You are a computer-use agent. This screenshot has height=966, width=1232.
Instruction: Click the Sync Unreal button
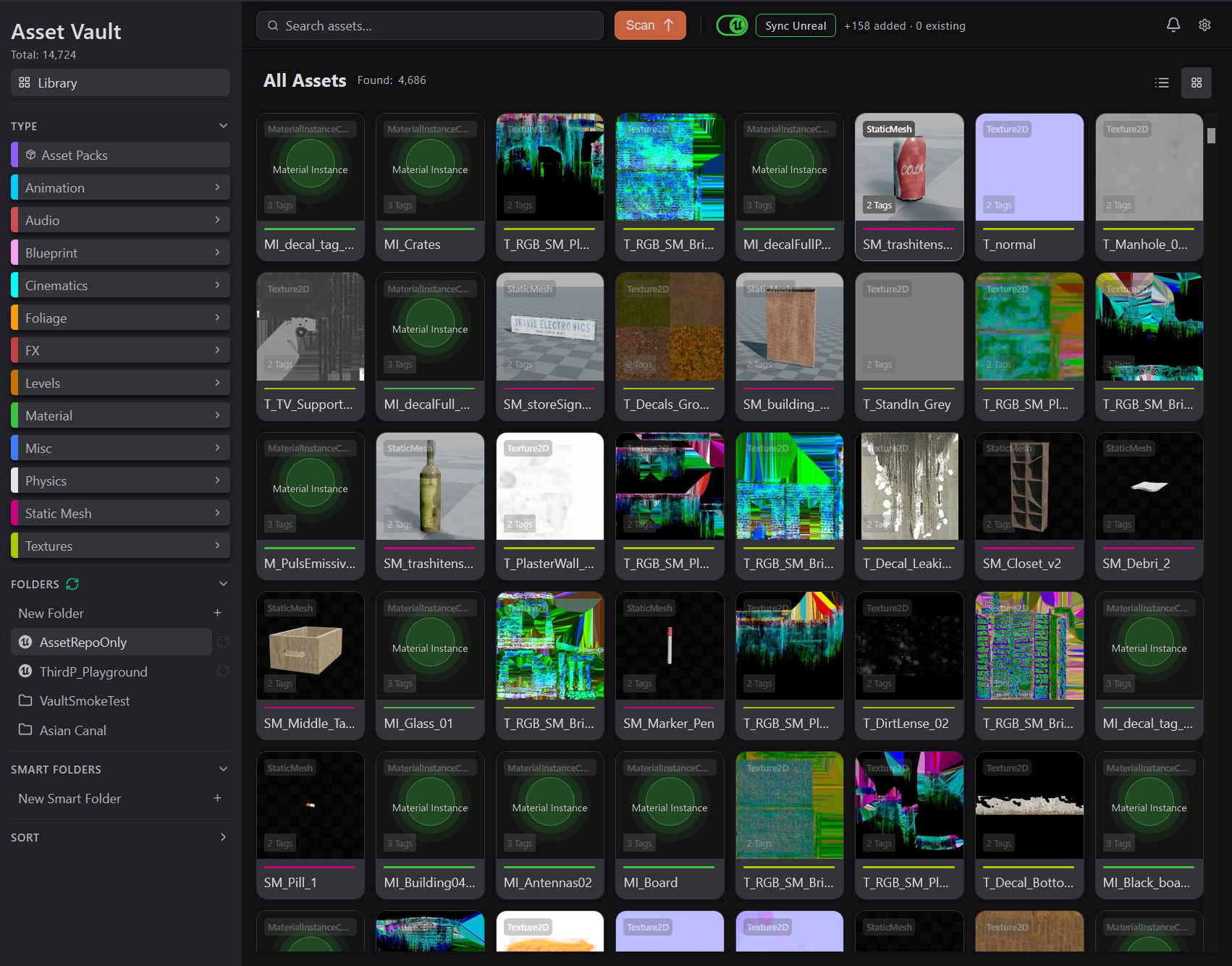pyautogui.click(x=796, y=25)
